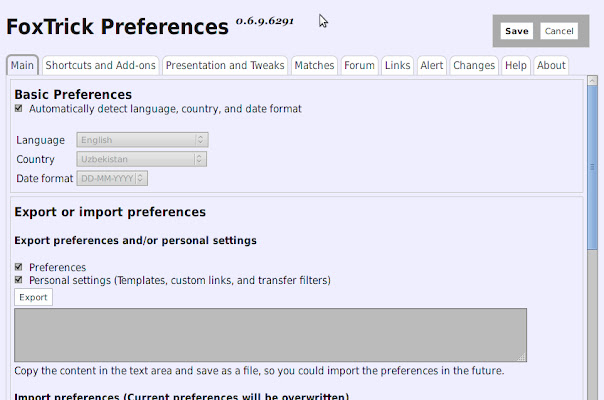Image resolution: width=604 pixels, height=400 pixels.
Task: Go to Presentation and Tweaks tab
Action: [225, 66]
